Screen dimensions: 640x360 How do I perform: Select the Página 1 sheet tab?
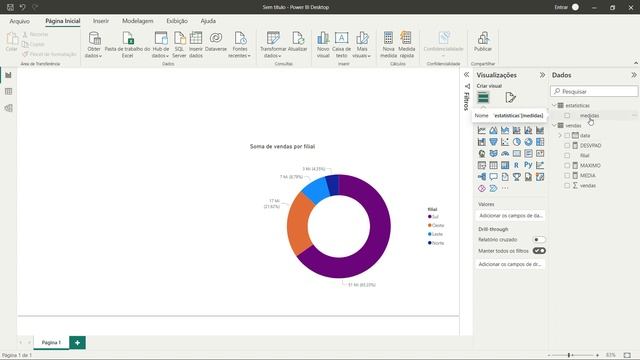51,342
